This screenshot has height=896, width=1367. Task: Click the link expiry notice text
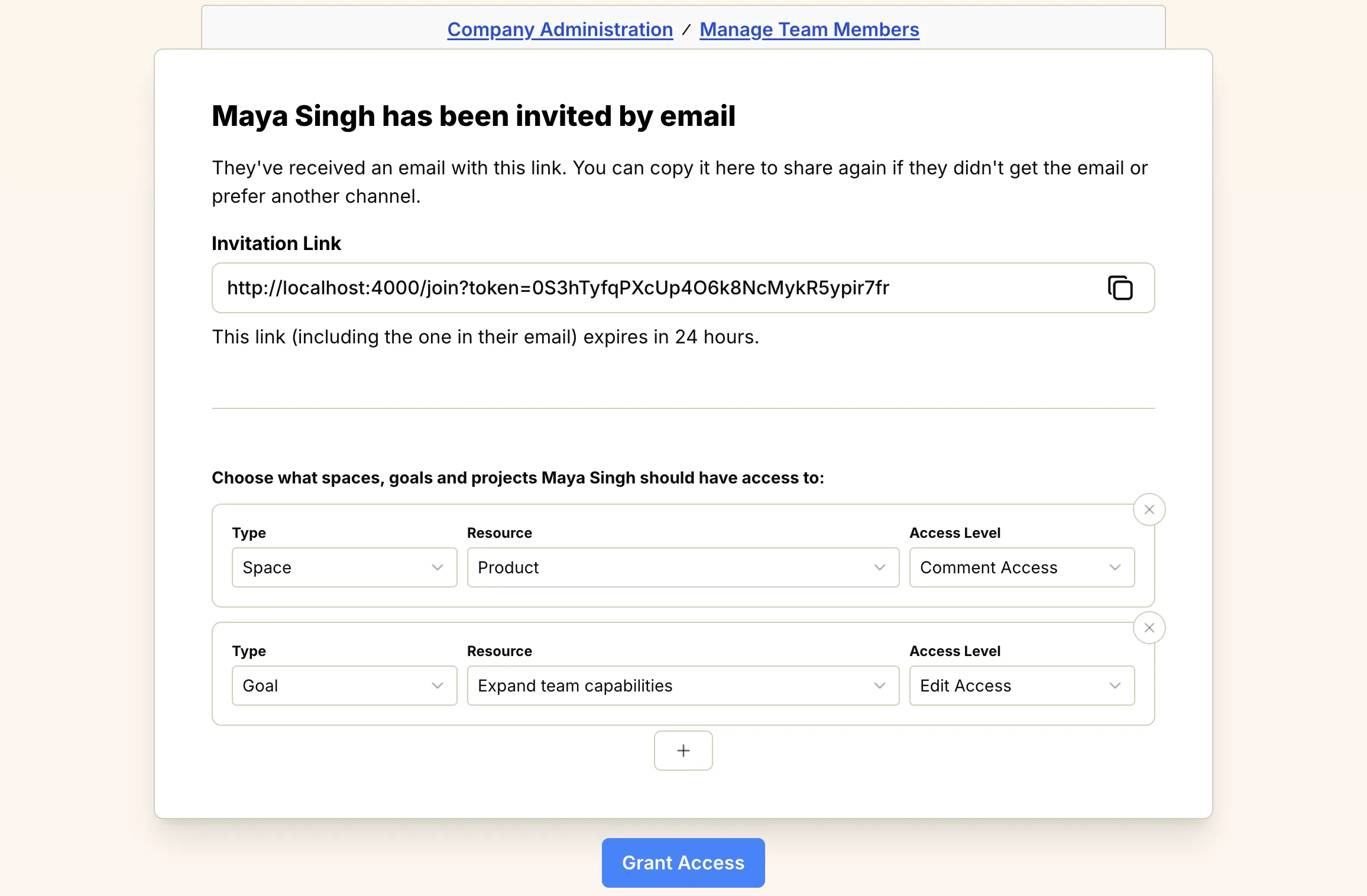[x=485, y=337]
